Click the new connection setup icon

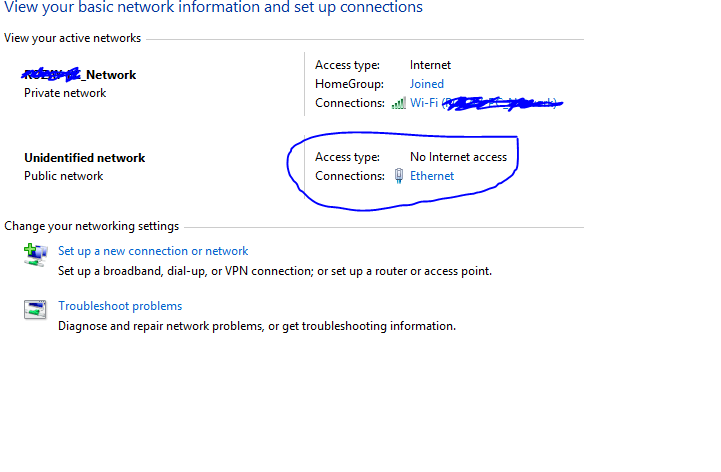35,254
